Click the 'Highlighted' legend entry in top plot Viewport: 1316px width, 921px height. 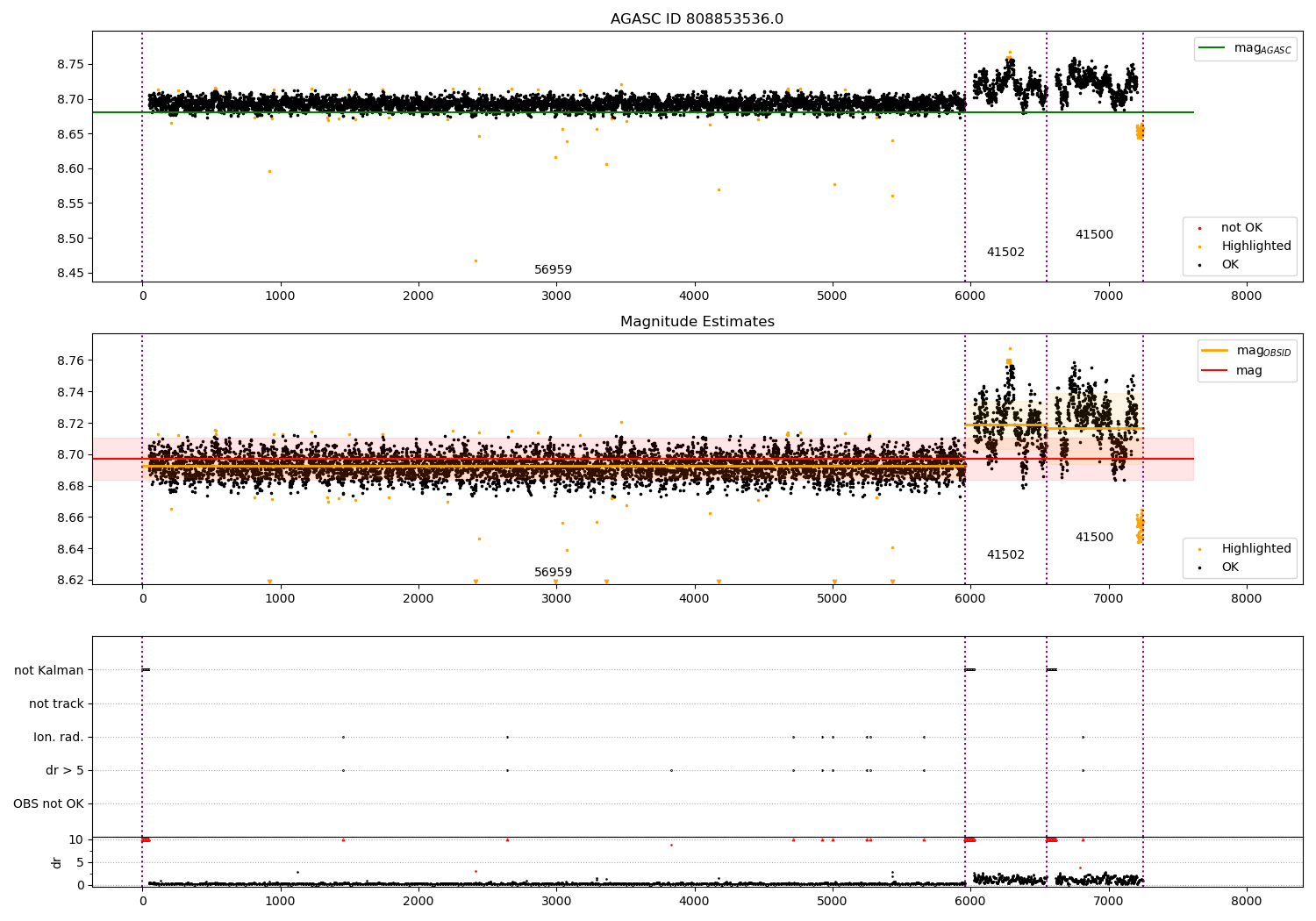pos(1255,246)
